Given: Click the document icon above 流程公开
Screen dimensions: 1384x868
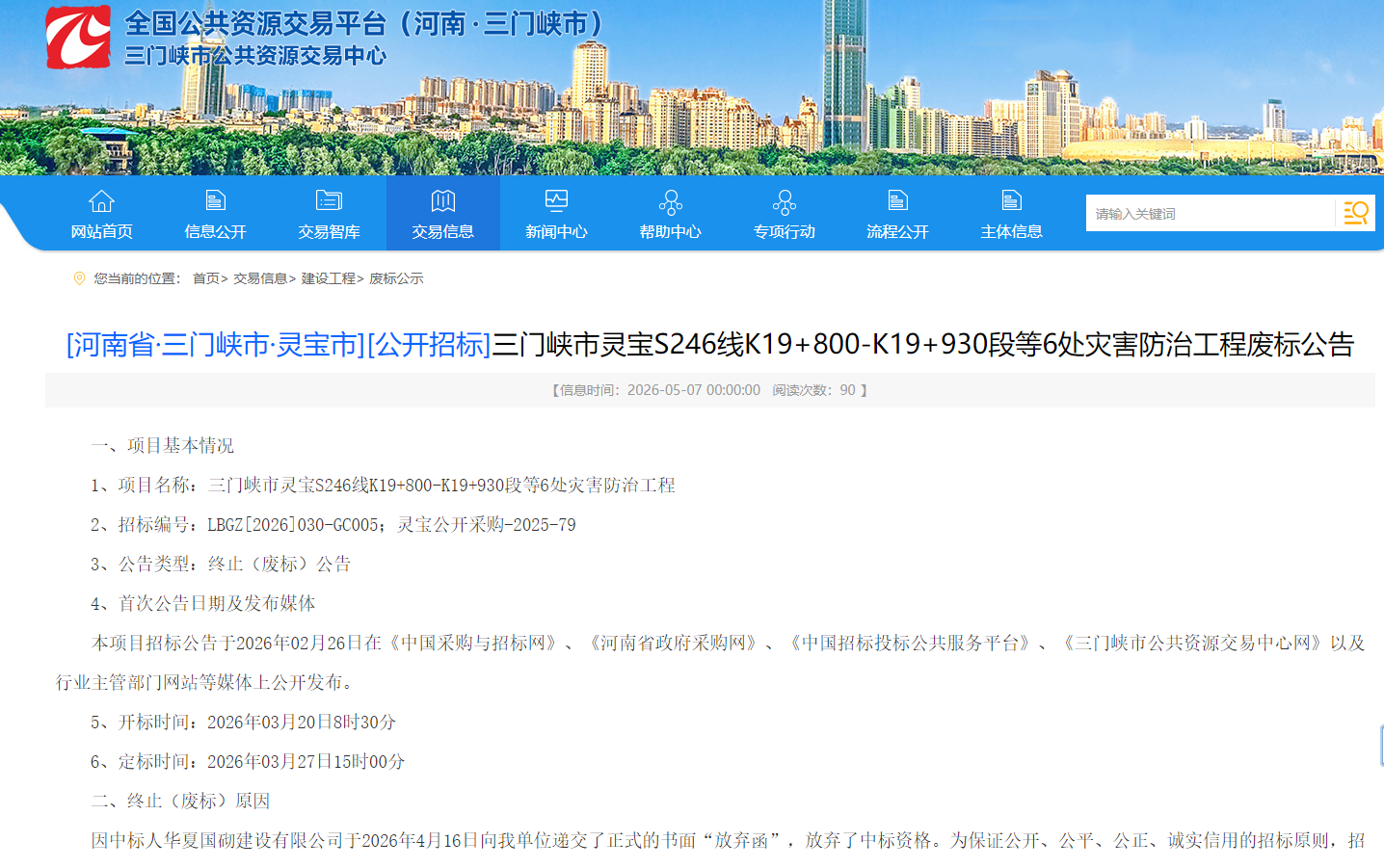Looking at the screenshot, I should 897,200.
